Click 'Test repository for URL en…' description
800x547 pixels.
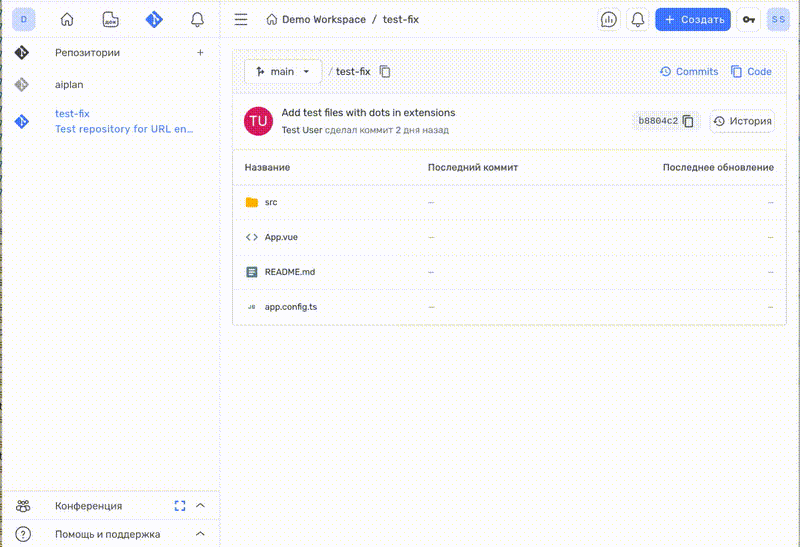[124, 129]
